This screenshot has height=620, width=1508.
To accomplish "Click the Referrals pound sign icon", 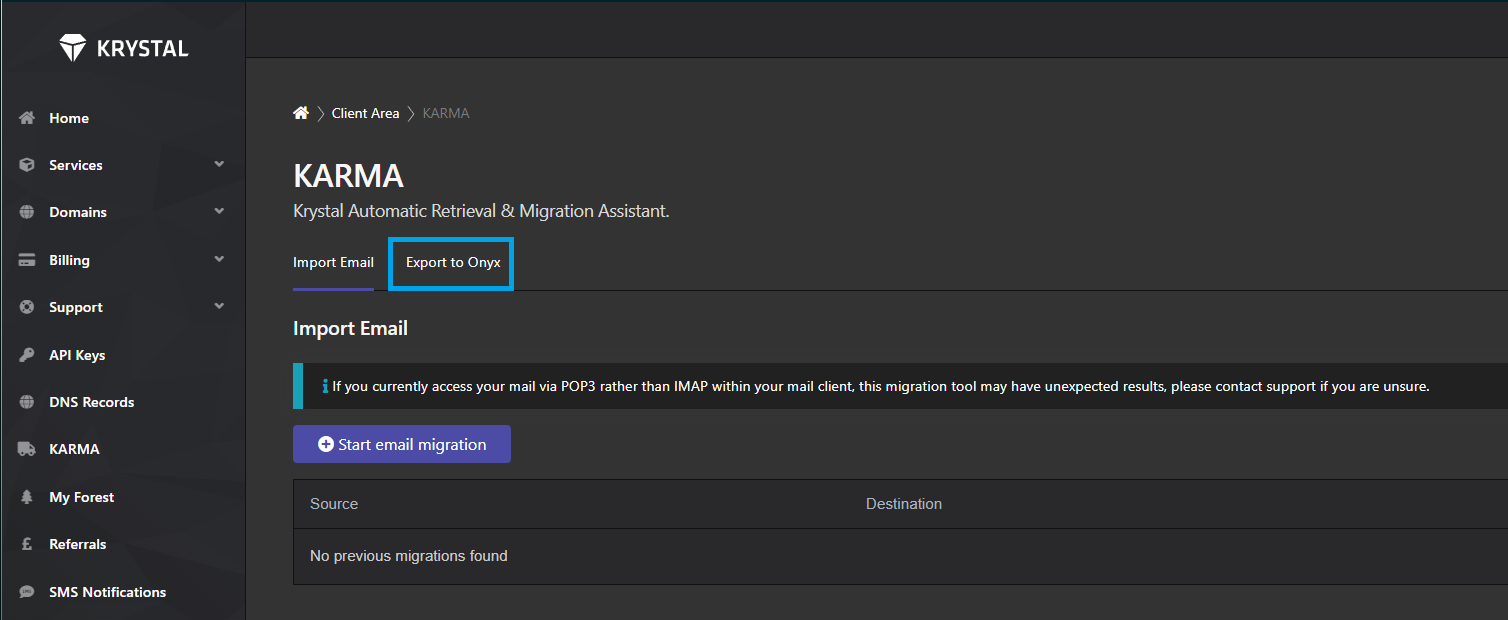I will point(27,544).
